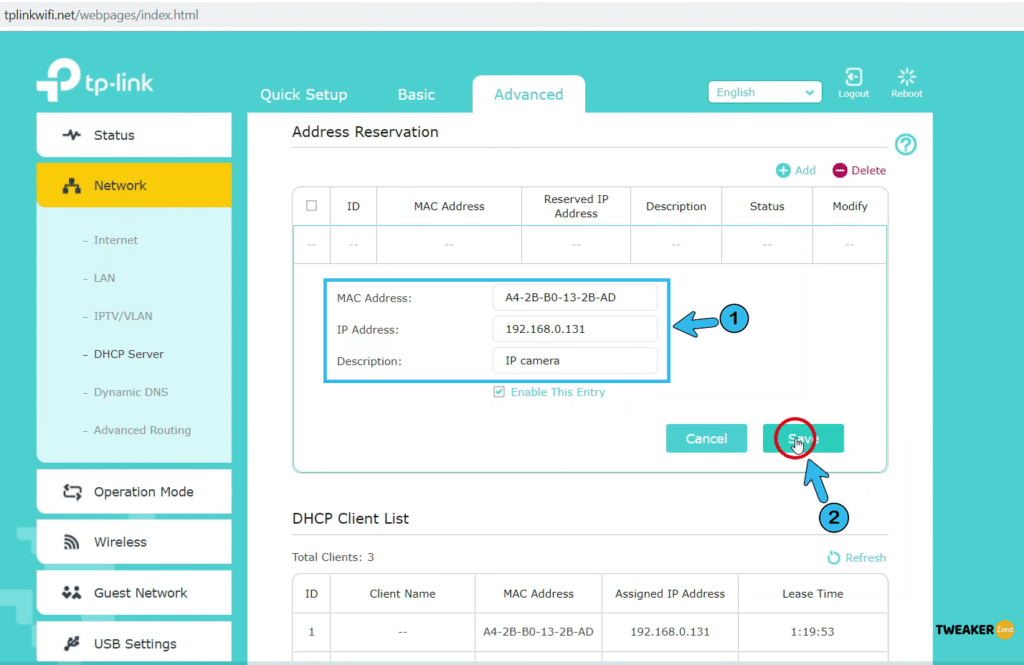Click the Modify column header
Image resolution: width=1024 pixels, height=665 pixels.
tap(850, 206)
